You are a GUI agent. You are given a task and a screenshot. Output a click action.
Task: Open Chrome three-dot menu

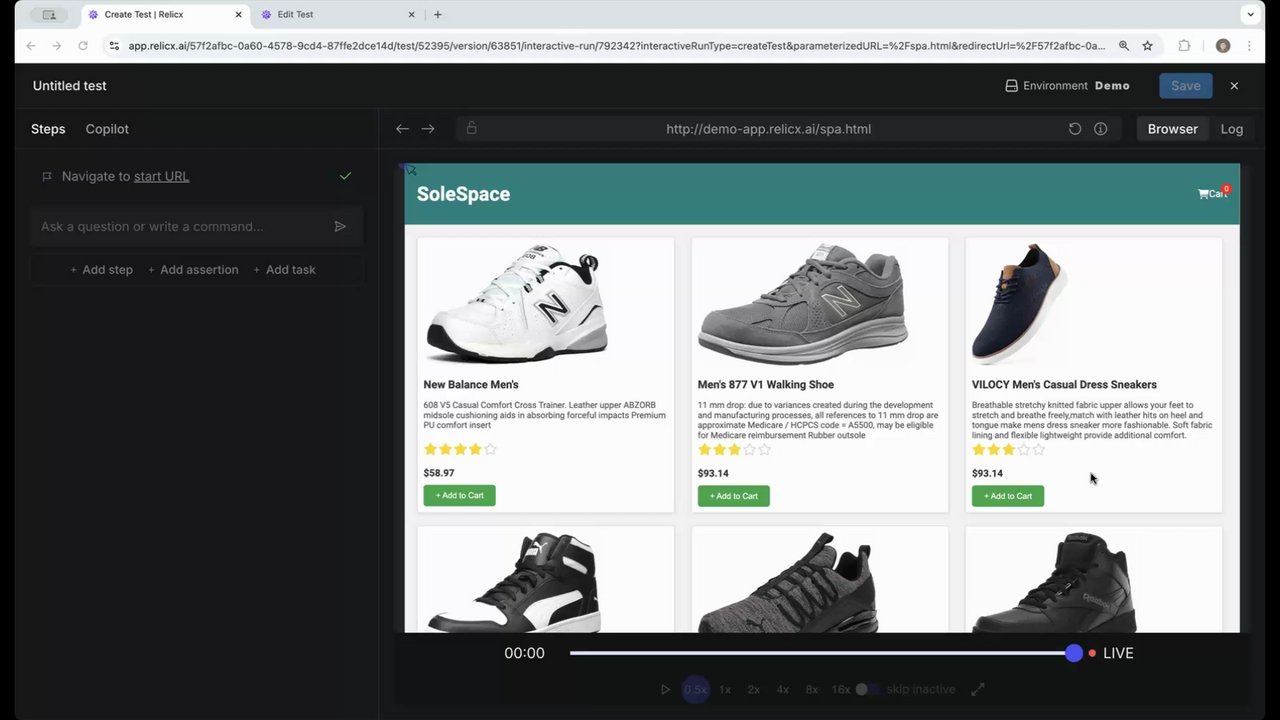(x=1249, y=46)
